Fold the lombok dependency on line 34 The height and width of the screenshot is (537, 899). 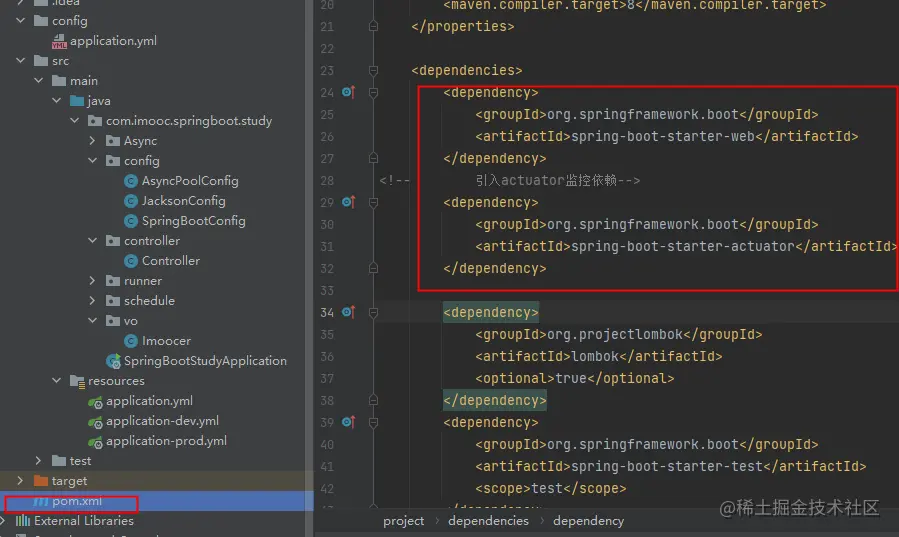tap(373, 312)
